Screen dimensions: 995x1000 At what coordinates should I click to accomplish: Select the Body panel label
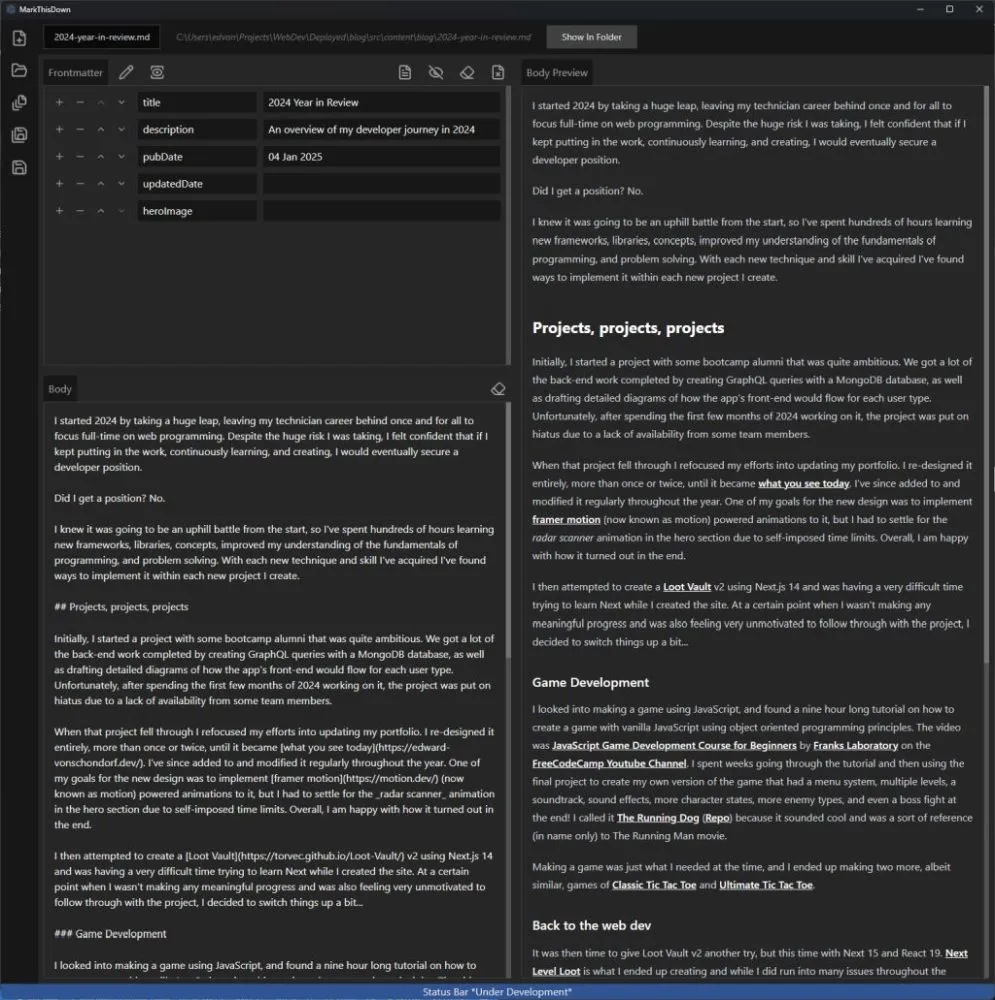(60, 389)
